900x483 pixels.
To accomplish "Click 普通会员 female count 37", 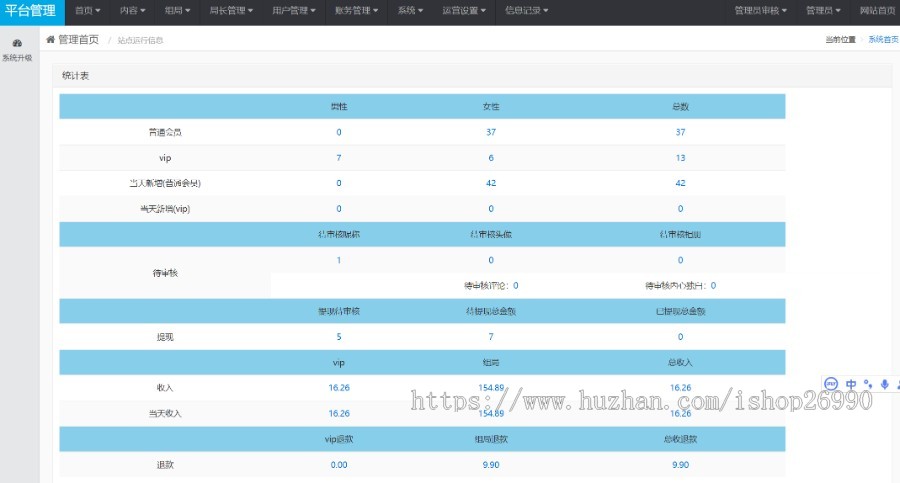I will (491, 132).
